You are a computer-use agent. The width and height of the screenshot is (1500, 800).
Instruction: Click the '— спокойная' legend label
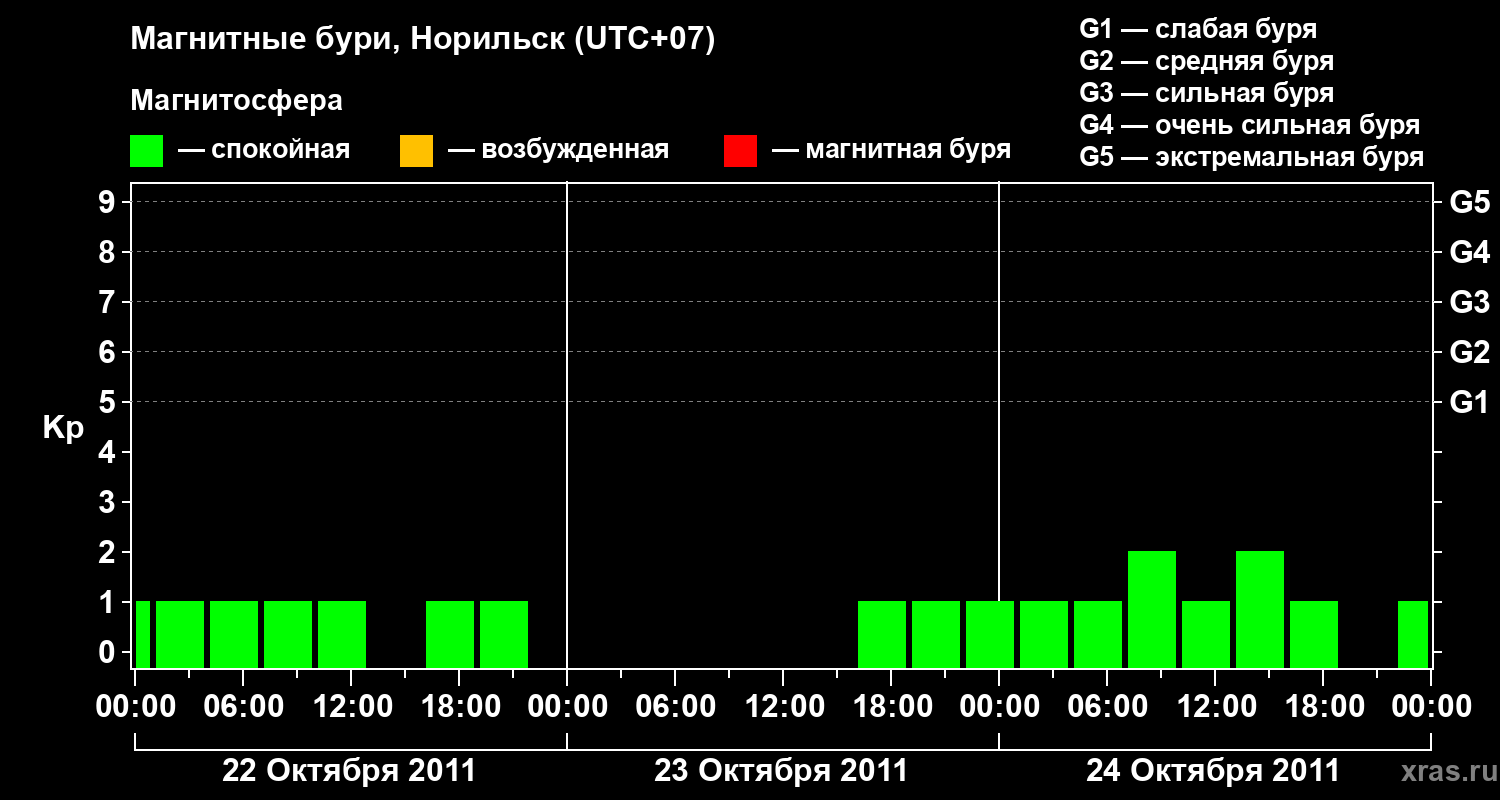point(264,150)
